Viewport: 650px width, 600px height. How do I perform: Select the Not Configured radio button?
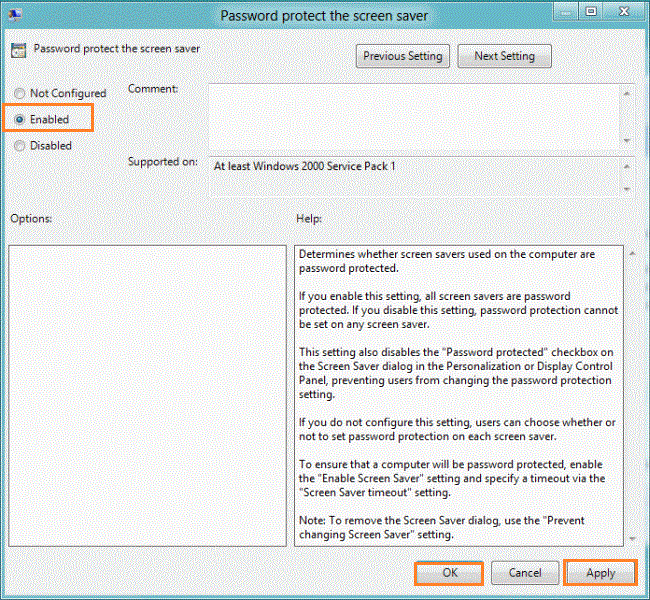coord(19,93)
